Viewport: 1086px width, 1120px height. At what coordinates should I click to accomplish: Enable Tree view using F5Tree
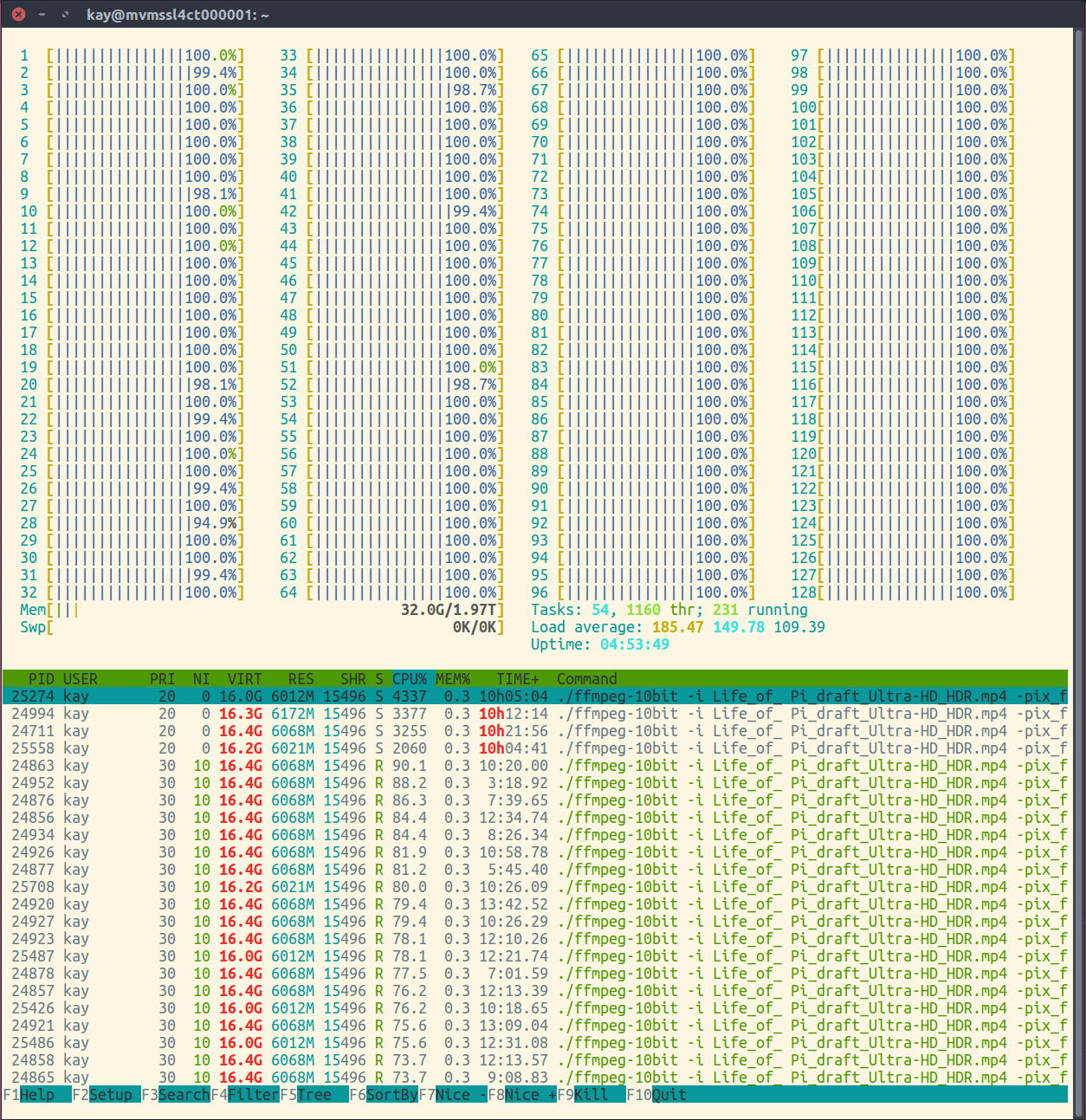pos(310,1094)
